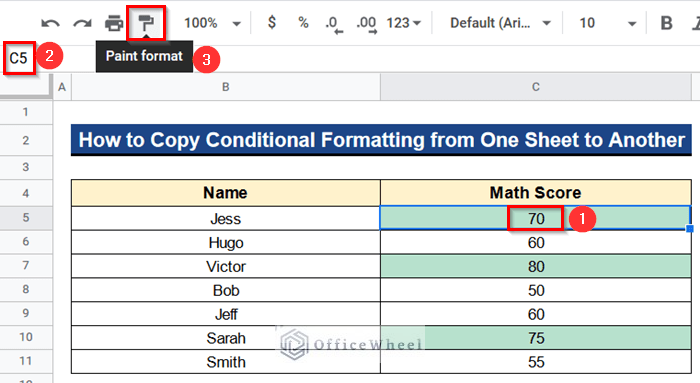
Task: Open the 123 more formats dropdown
Action: [x=404, y=23]
